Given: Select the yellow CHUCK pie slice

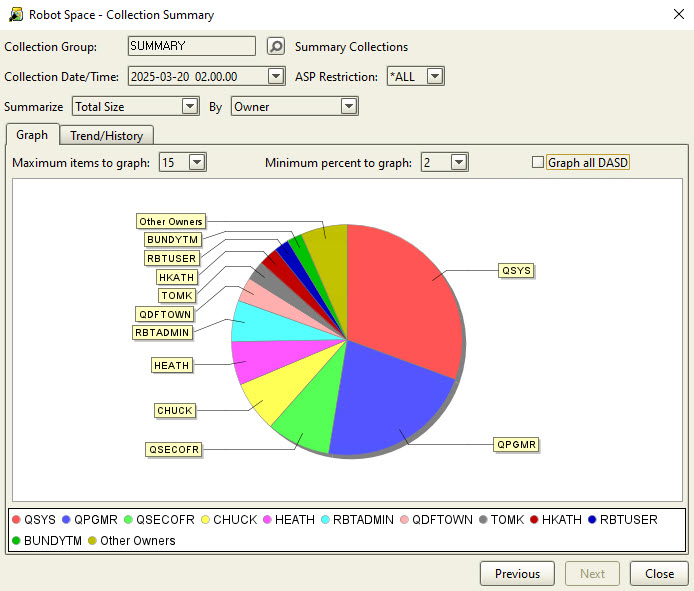Looking at the screenshot, I should point(283,385).
